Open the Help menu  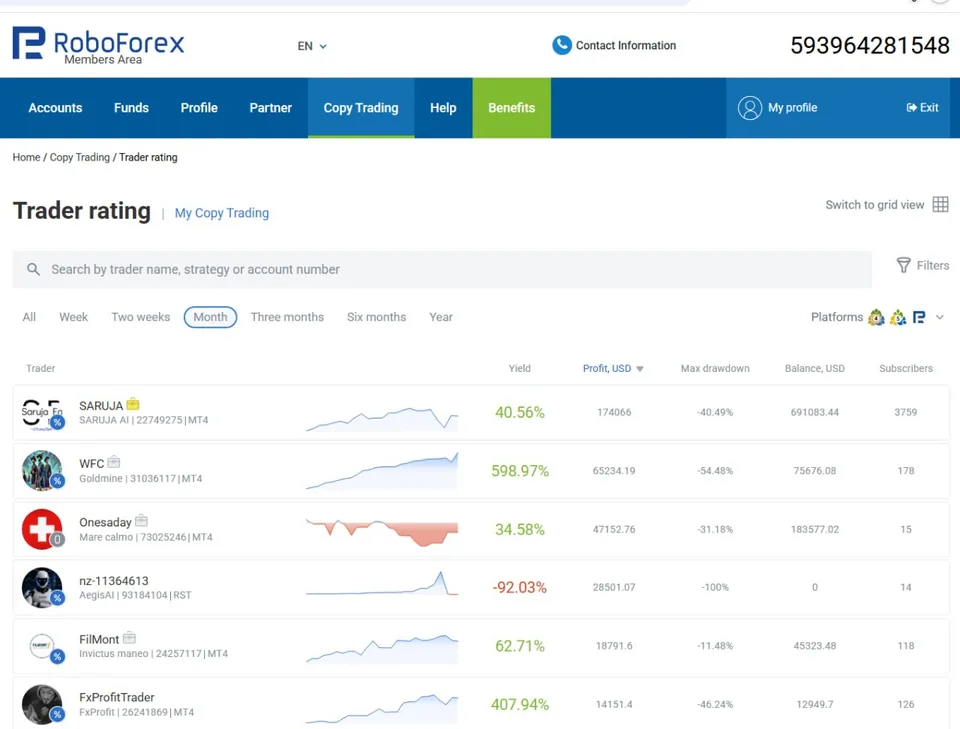(443, 108)
